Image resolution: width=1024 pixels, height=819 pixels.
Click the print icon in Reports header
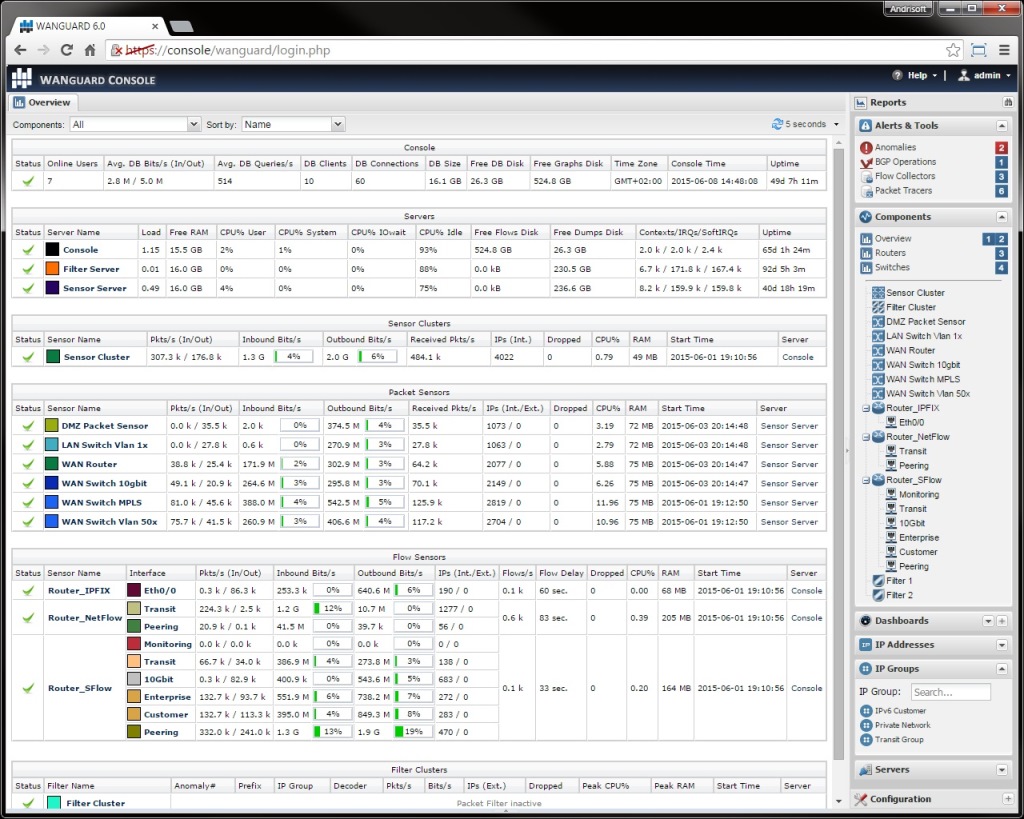tap(1008, 103)
